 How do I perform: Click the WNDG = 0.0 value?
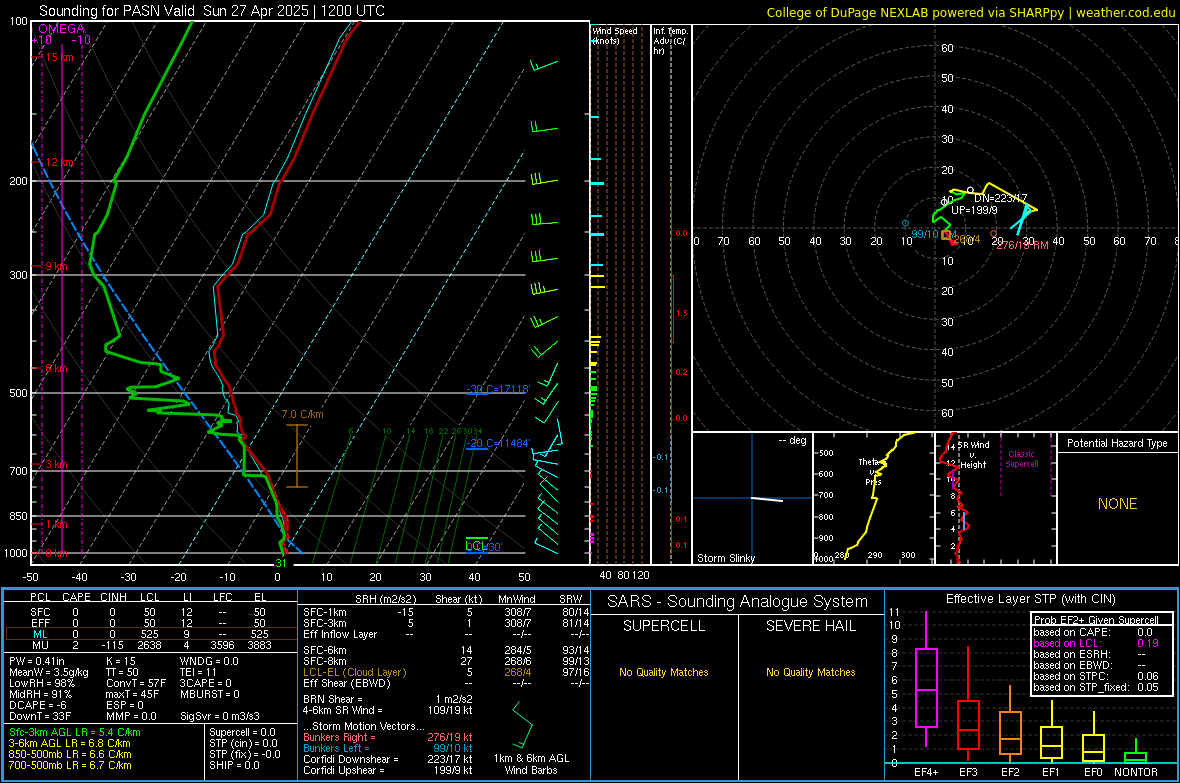click(x=209, y=661)
